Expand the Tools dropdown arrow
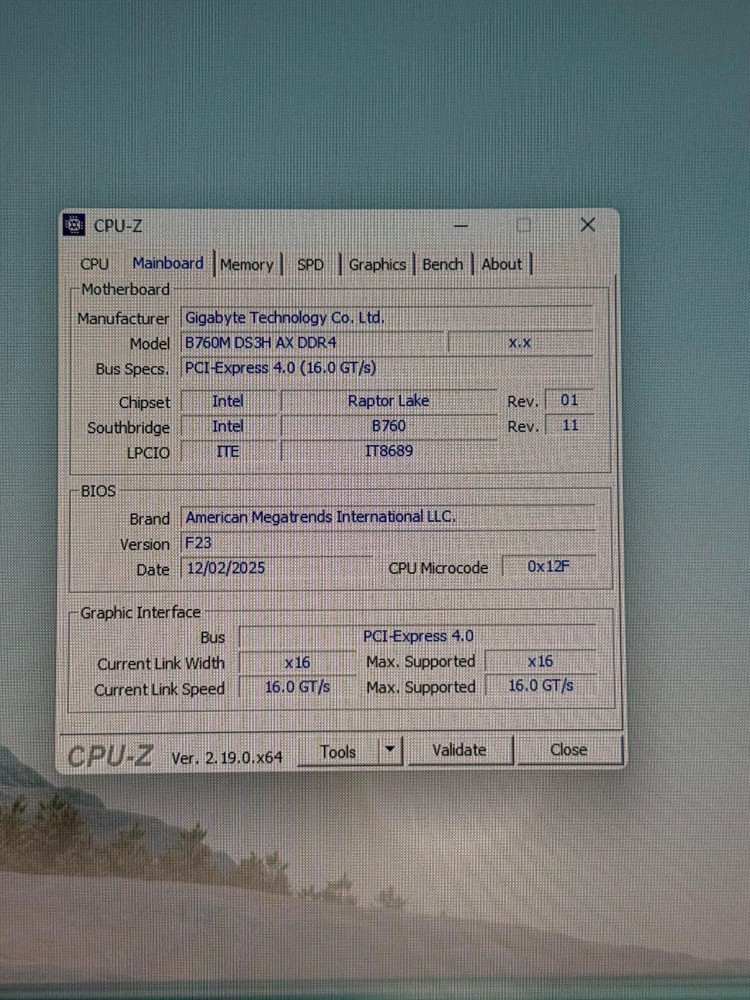 [390, 751]
